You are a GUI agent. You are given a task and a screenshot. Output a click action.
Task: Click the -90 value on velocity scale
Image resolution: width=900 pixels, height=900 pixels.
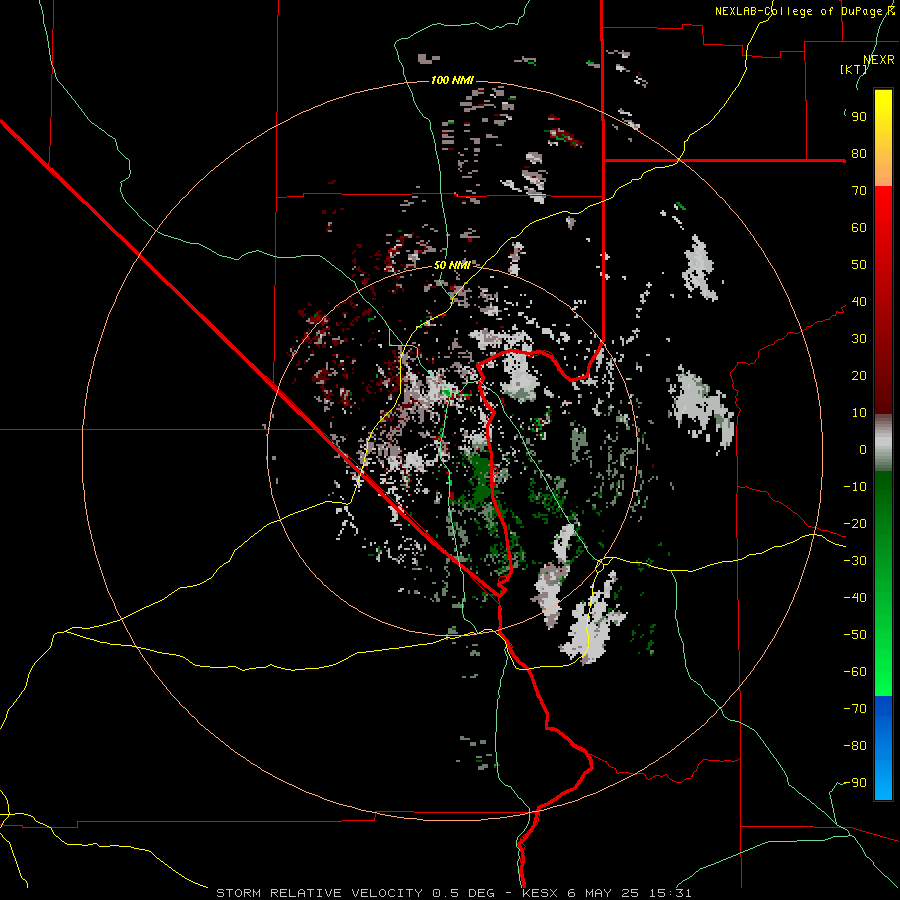855,783
